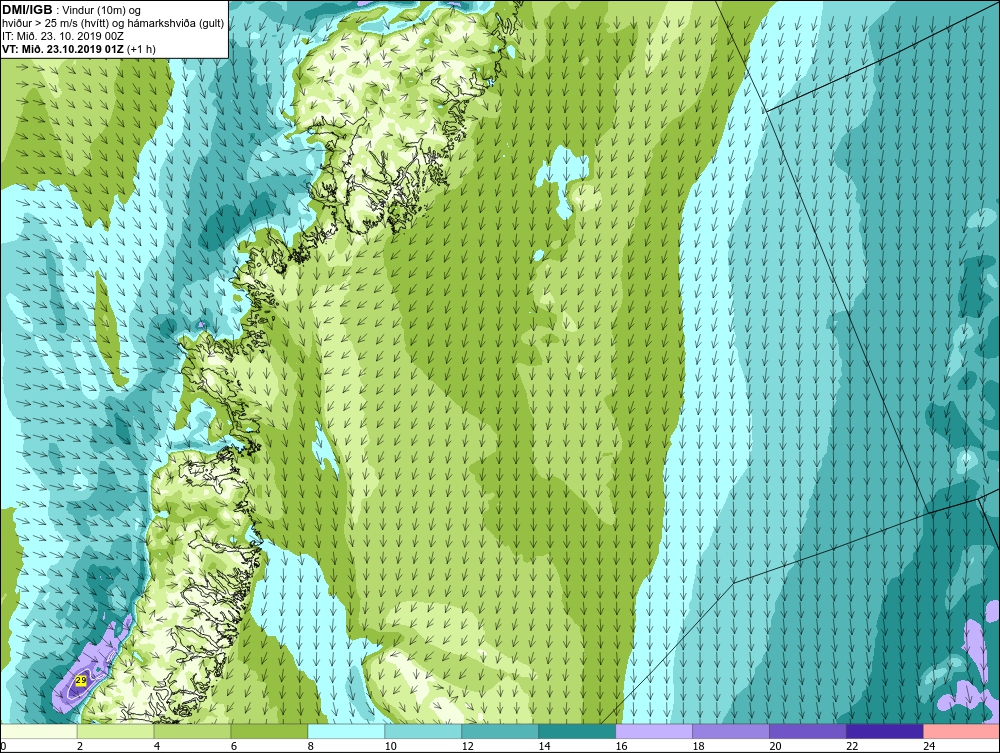Click the pink swatch above 24 m/s
1000x753 pixels.
(x=962, y=731)
